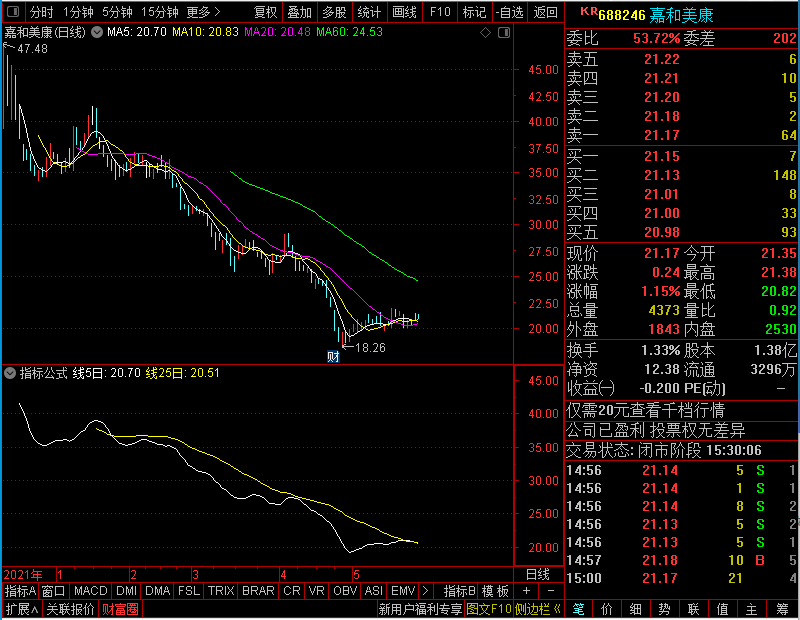Image resolution: width=800 pixels, height=620 pixels.
Task: Click the panel layout icon beside diamond
Action: (x=503, y=33)
